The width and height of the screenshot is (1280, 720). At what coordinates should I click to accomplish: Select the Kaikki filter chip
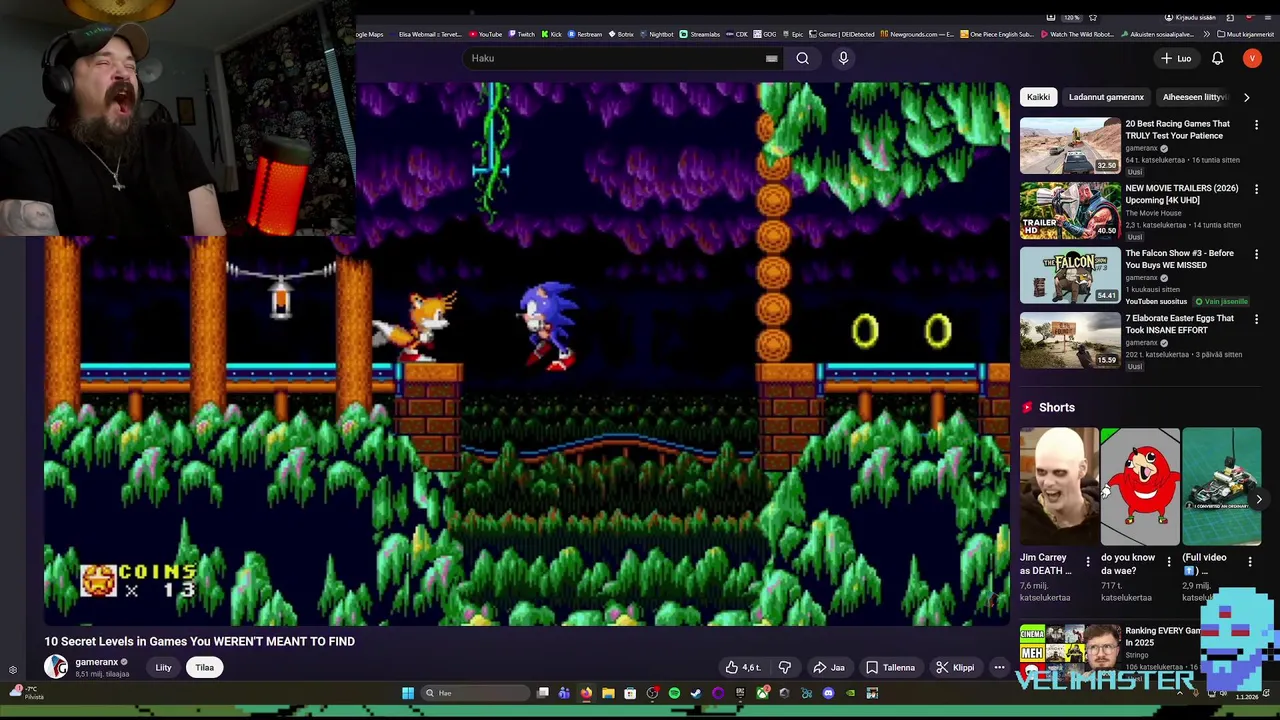(x=1038, y=97)
